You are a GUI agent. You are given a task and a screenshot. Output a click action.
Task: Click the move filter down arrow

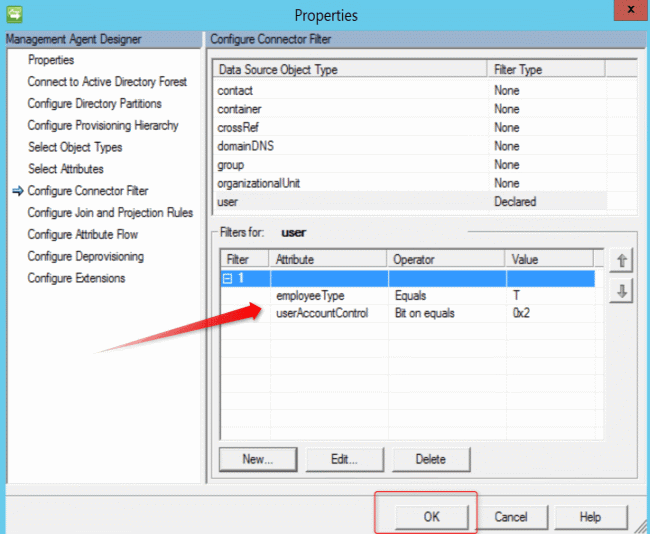pos(621,291)
